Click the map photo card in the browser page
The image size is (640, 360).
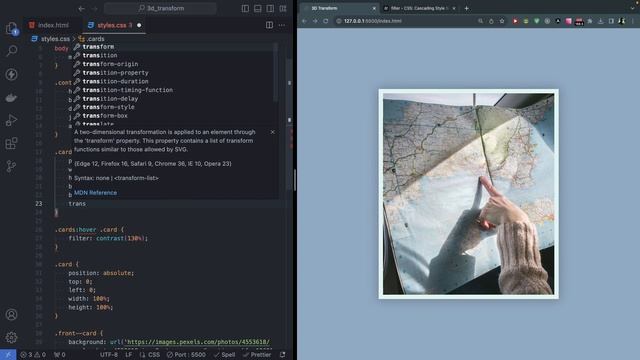[x=469, y=194]
